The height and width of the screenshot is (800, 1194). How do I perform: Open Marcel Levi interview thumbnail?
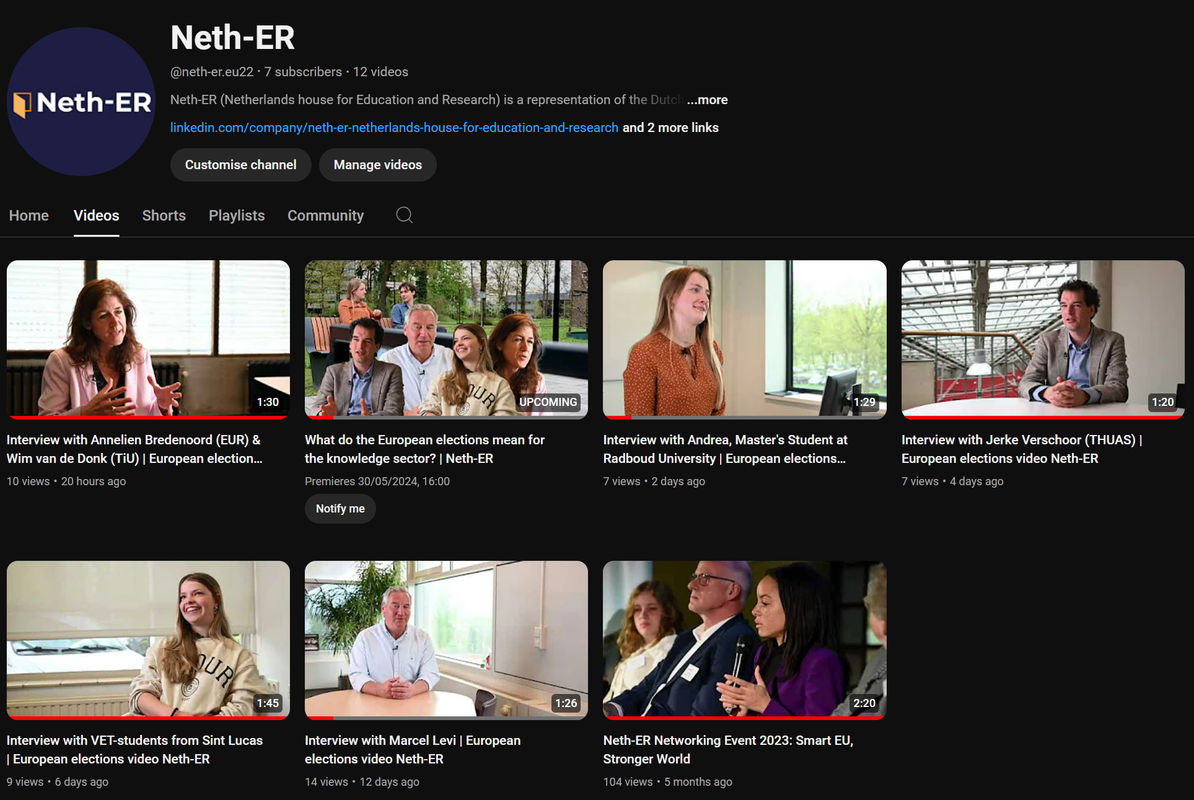tap(446, 640)
